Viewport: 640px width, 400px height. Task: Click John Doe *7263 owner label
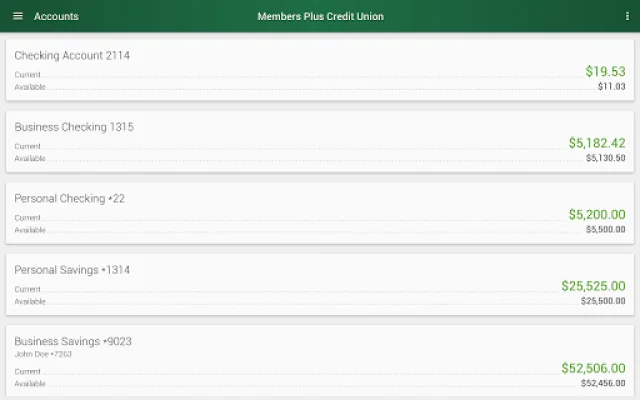(43, 354)
